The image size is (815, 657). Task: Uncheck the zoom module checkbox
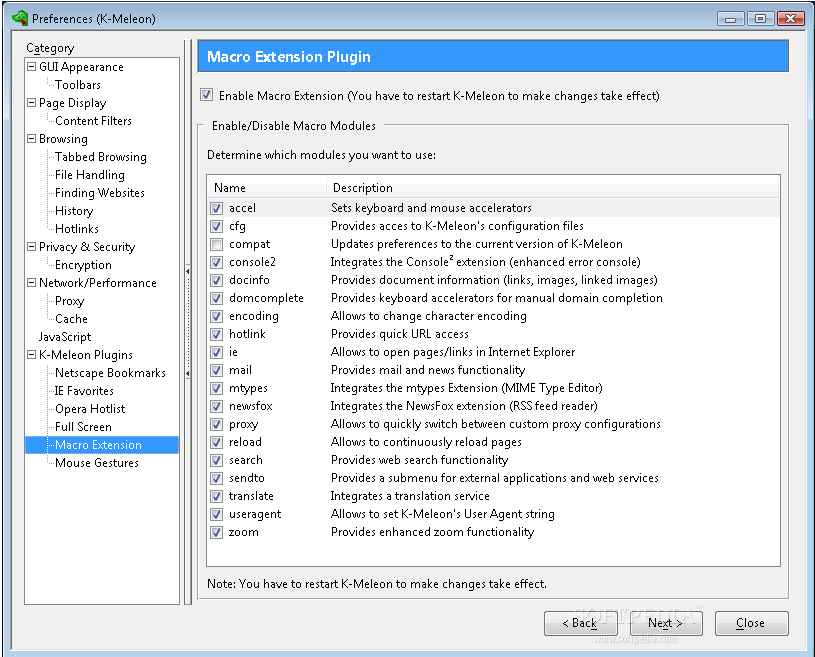217,532
